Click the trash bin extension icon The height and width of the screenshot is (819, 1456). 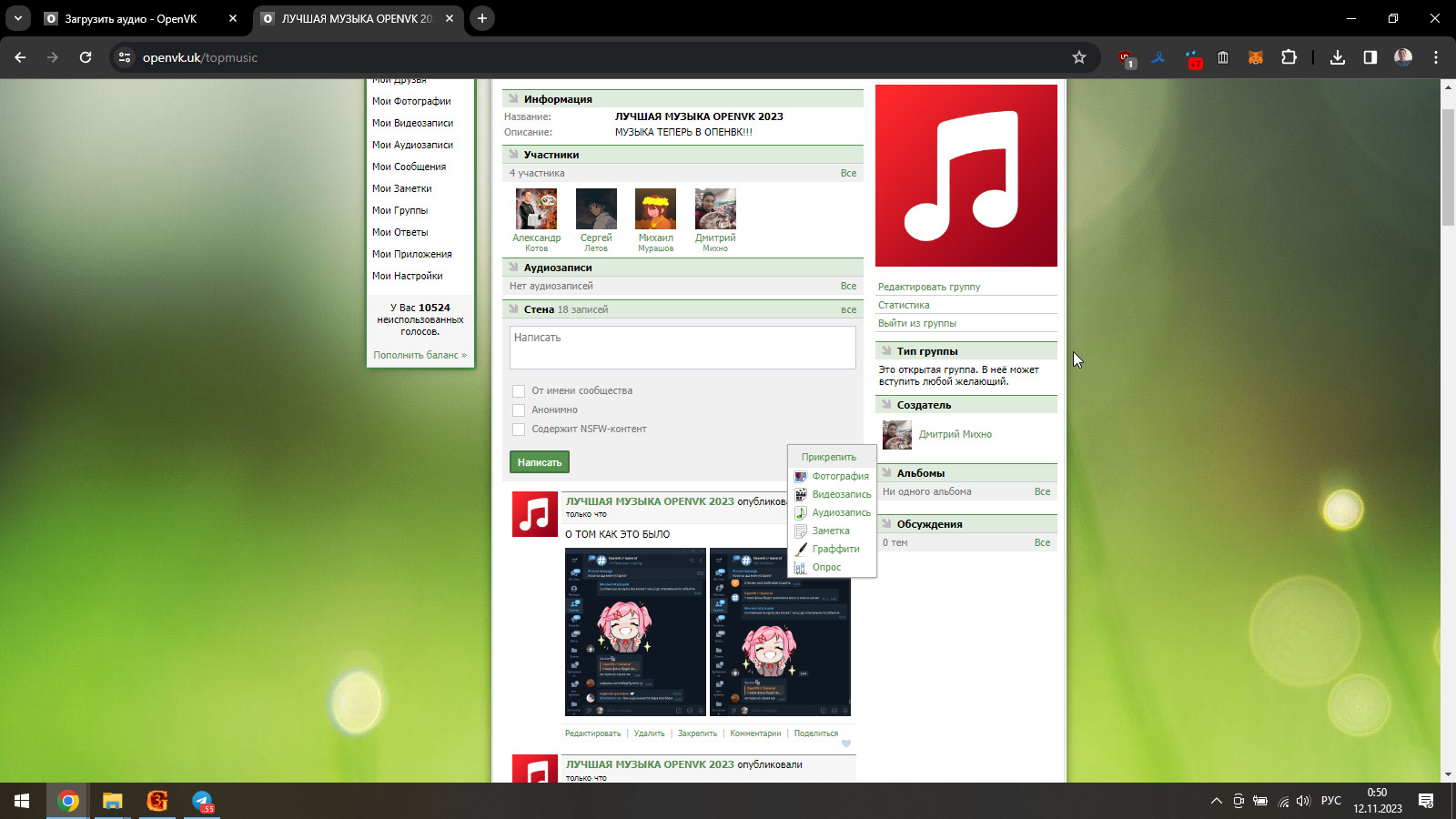(1223, 57)
